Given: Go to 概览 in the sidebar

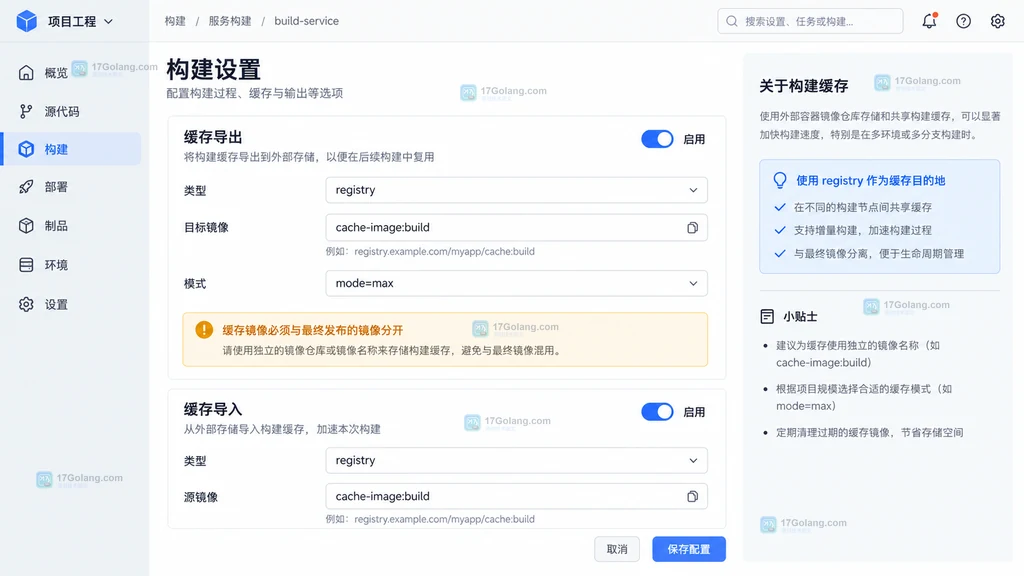Looking at the screenshot, I should 72,72.
